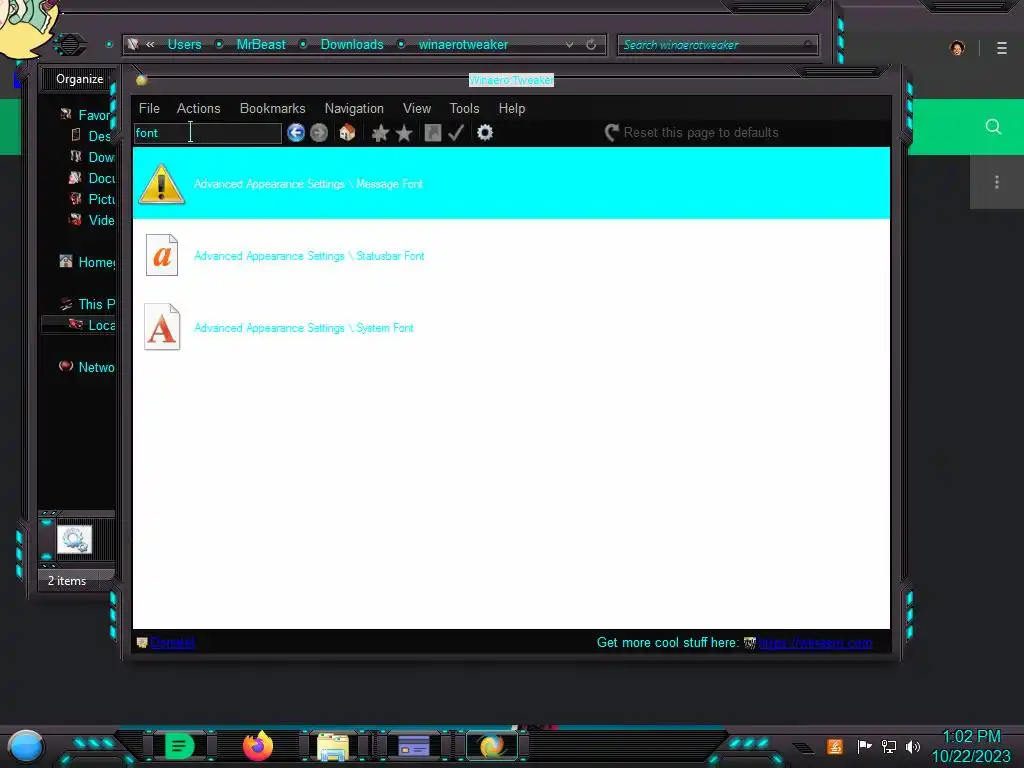
Task: Select Downloads in the Explorer sidebar
Action: pyautogui.click(x=92, y=157)
